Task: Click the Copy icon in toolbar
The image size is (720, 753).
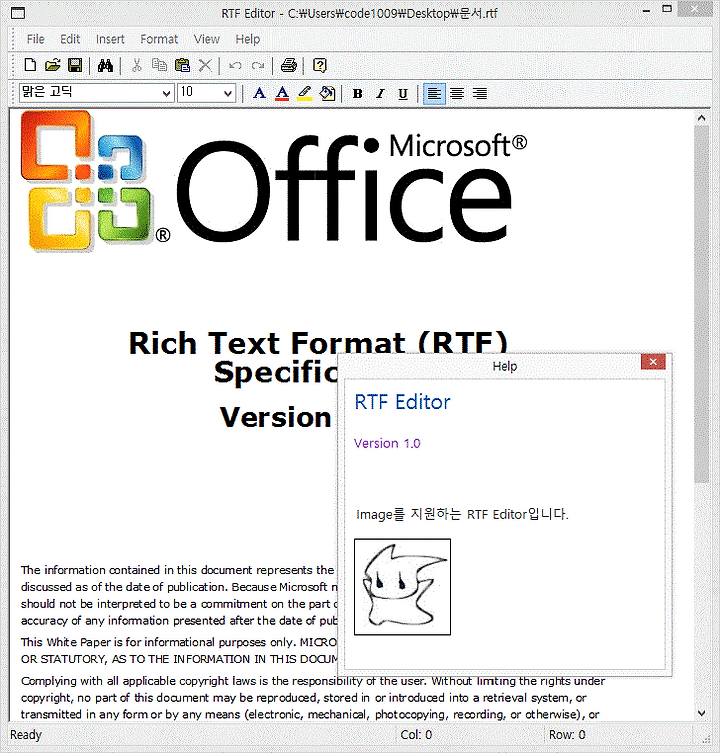Action: (x=159, y=64)
